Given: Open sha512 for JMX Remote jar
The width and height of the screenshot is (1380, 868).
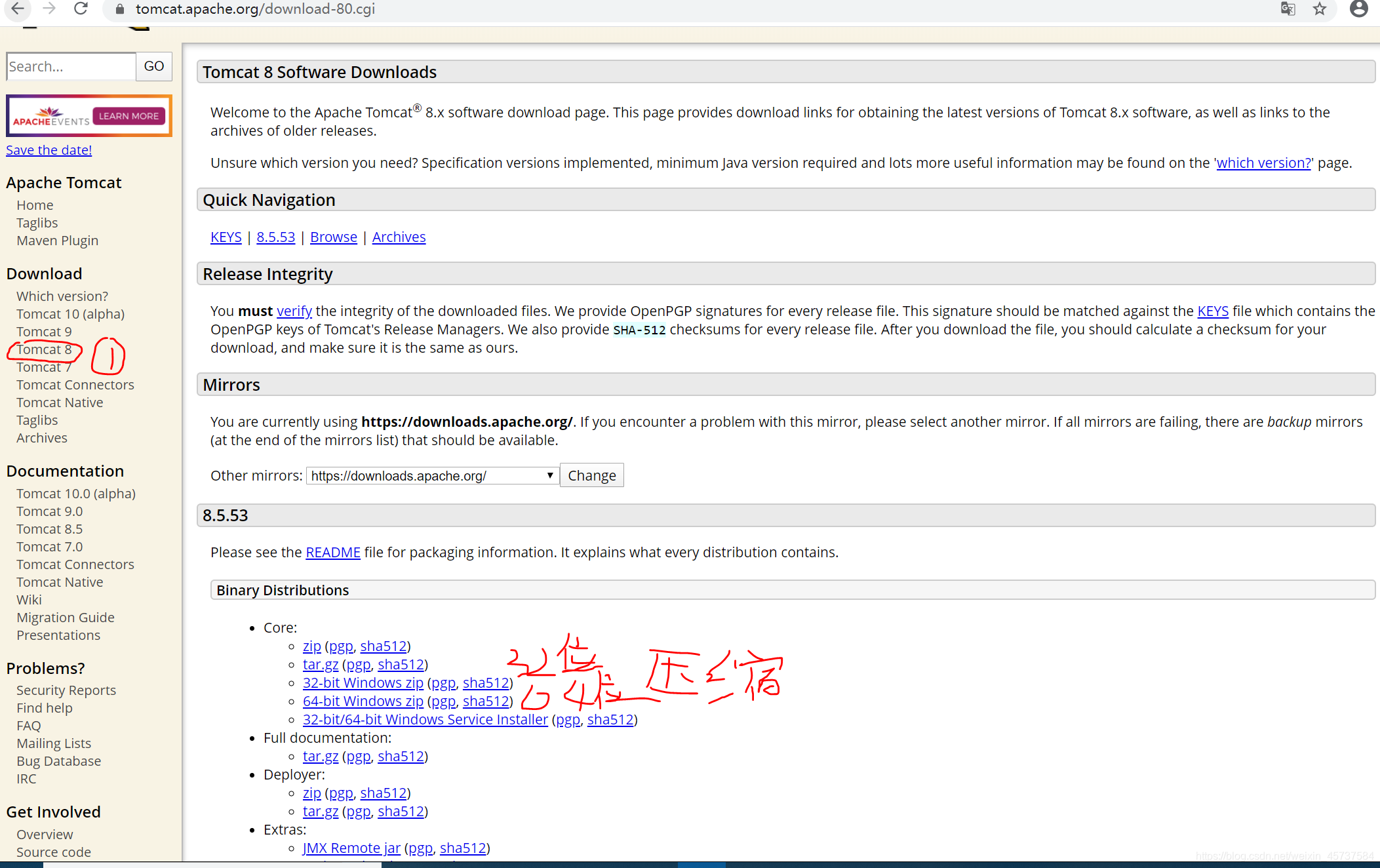Looking at the screenshot, I should pyautogui.click(x=463, y=848).
